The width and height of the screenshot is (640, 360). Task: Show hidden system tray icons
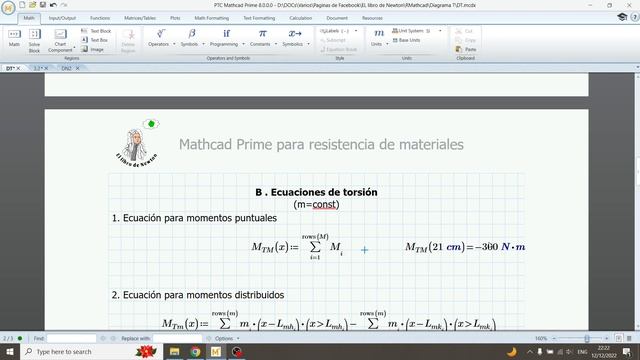[x=530, y=351]
